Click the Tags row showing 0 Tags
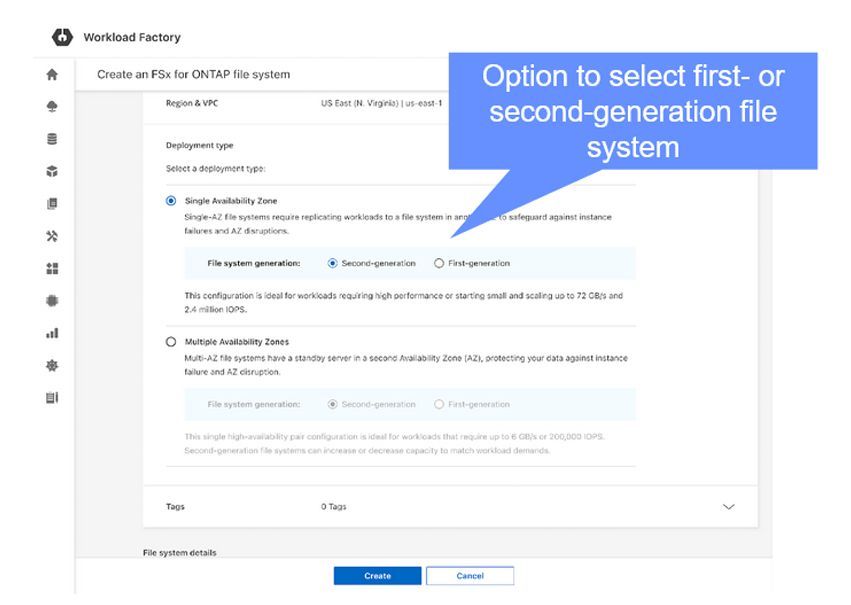Image resolution: width=851 pixels, height=605 pixels. [334, 507]
